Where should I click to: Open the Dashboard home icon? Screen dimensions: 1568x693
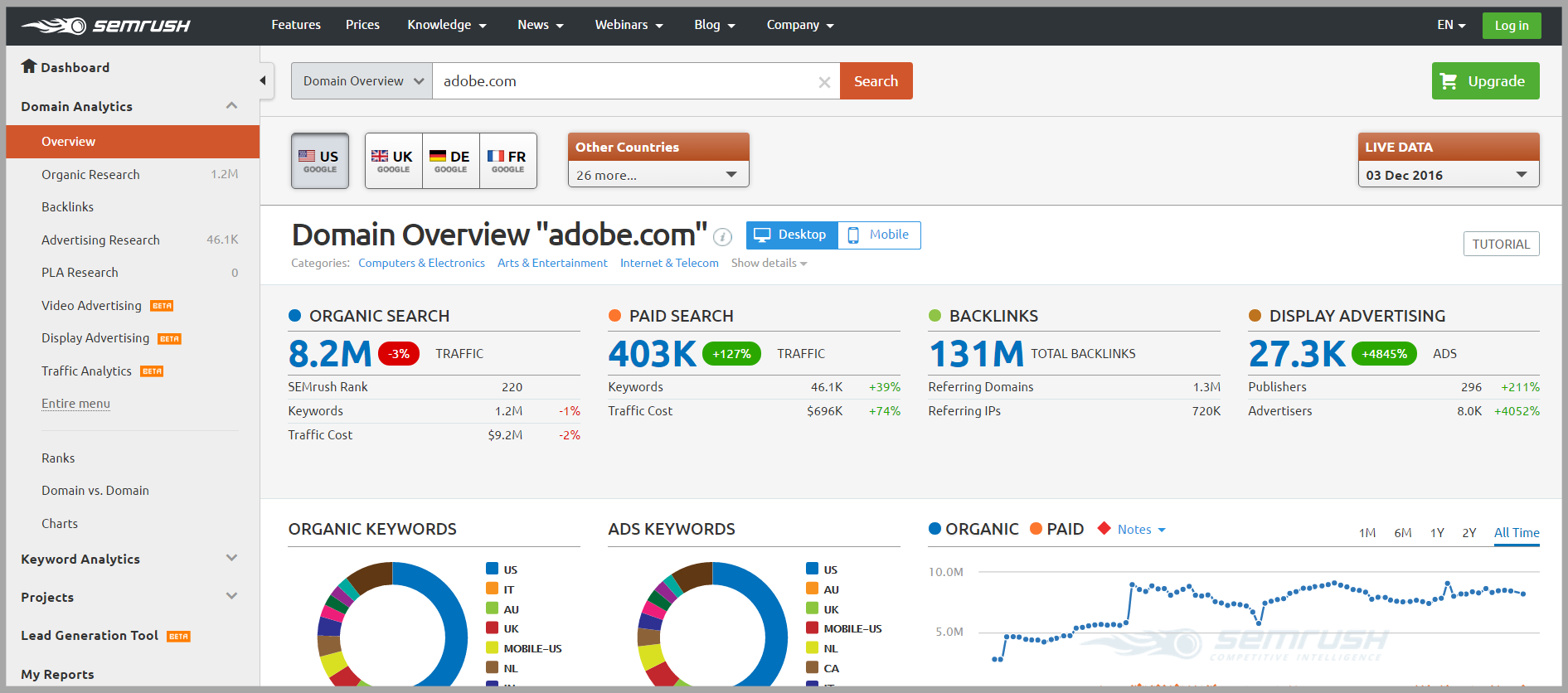point(29,66)
